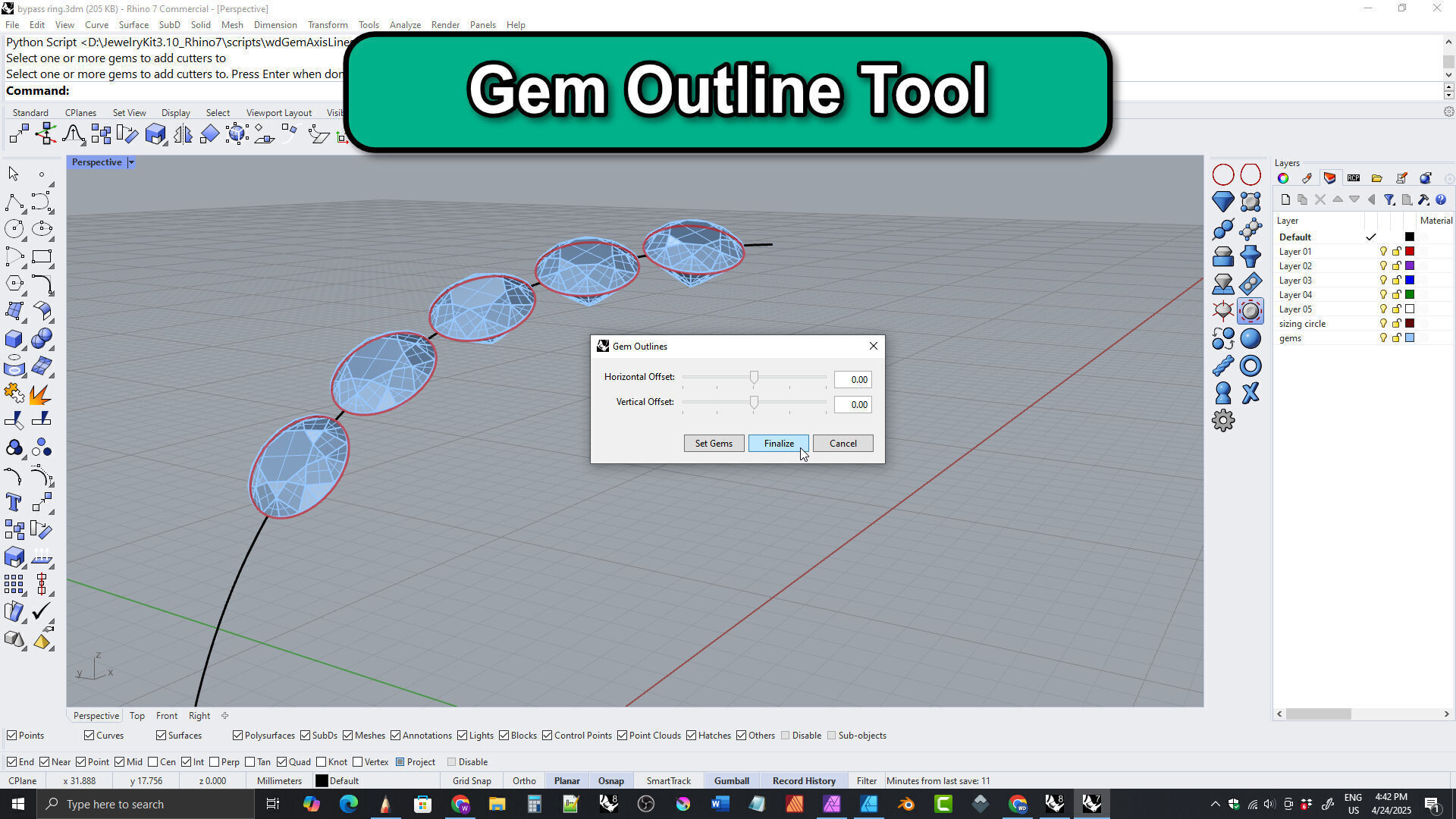
Task: Click the blue torus ring icon
Action: 1250,366
